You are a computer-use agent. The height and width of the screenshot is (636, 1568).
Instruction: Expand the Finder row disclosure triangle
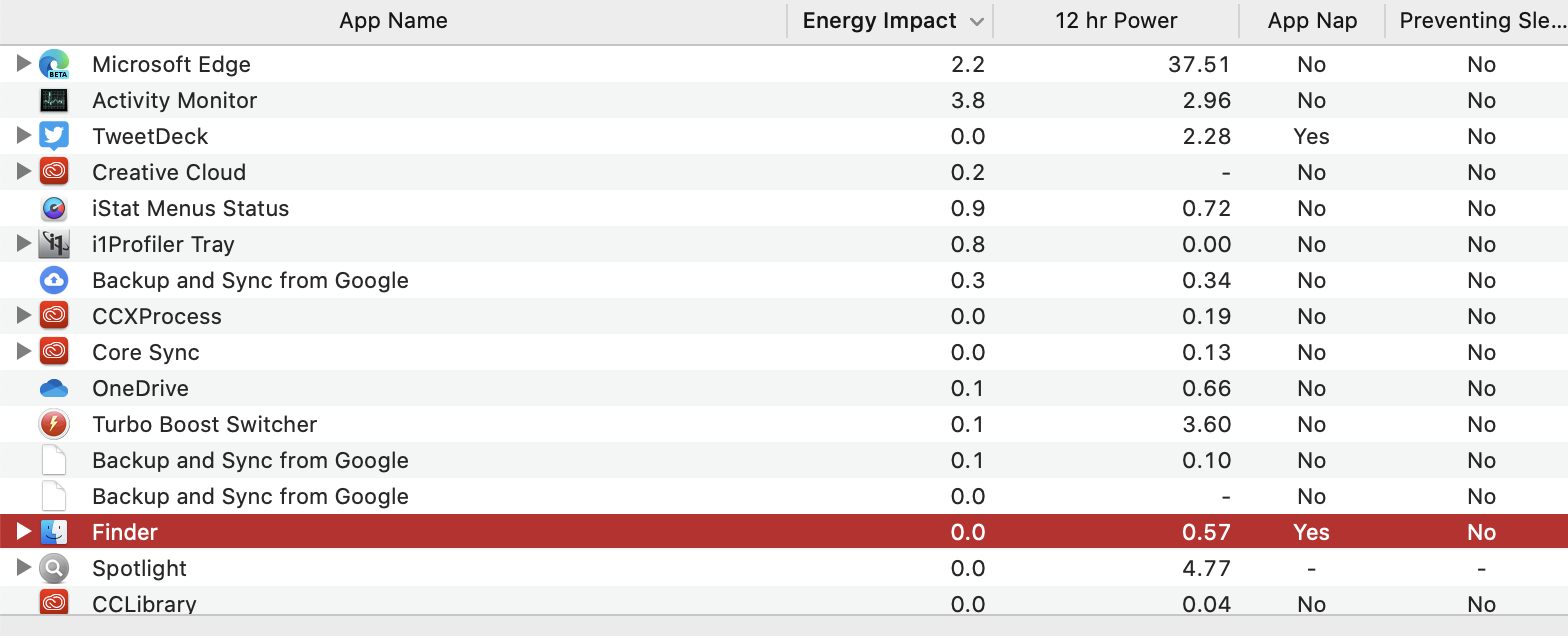click(x=24, y=532)
